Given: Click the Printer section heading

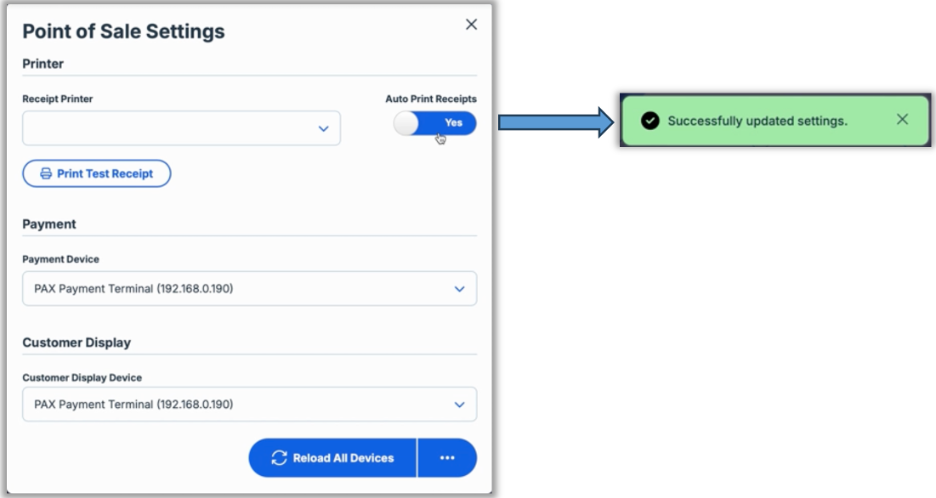Looking at the screenshot, I should 43,64.
